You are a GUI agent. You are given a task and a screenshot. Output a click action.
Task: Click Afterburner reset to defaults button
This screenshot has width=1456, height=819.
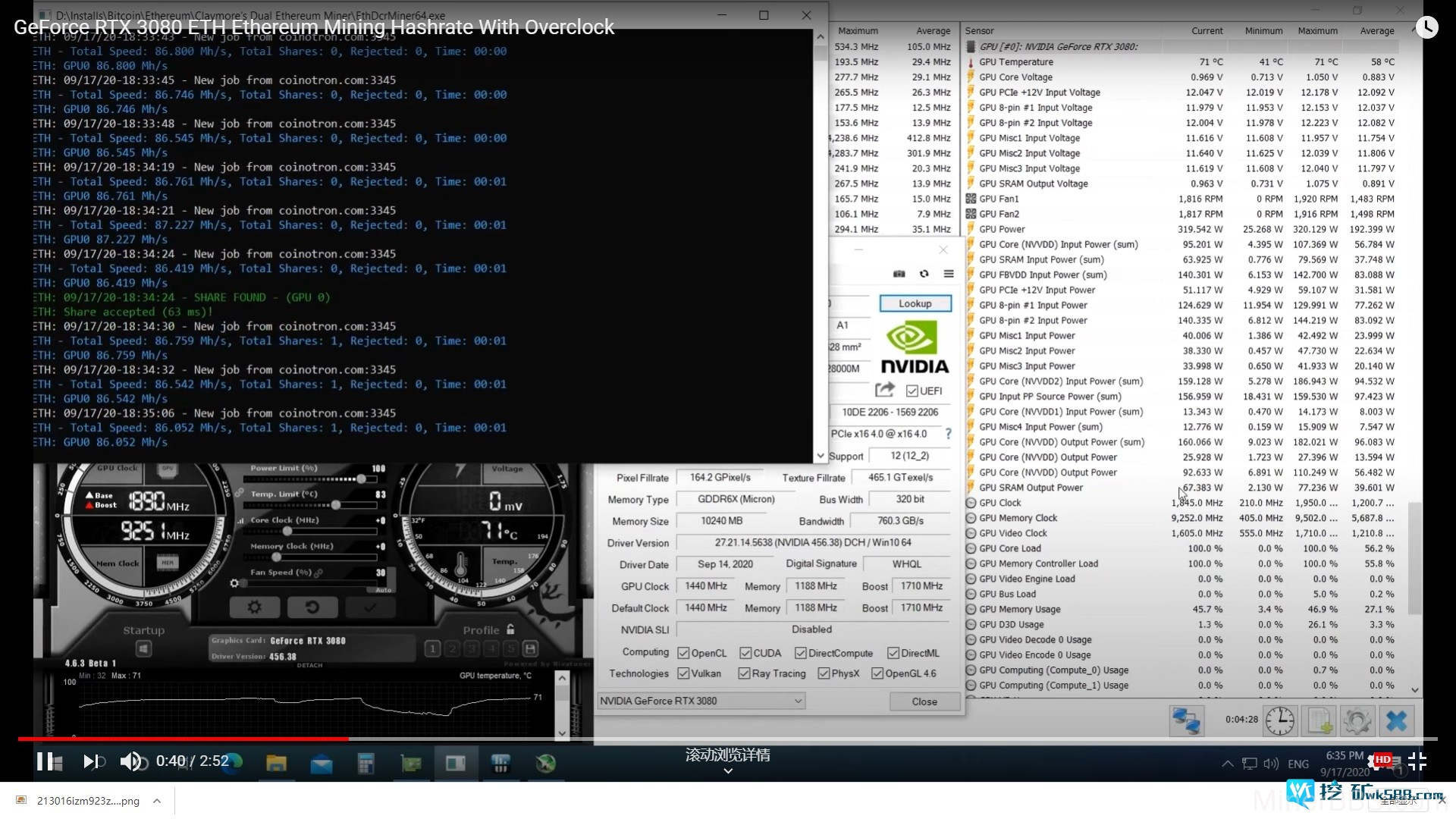point(312,607)
